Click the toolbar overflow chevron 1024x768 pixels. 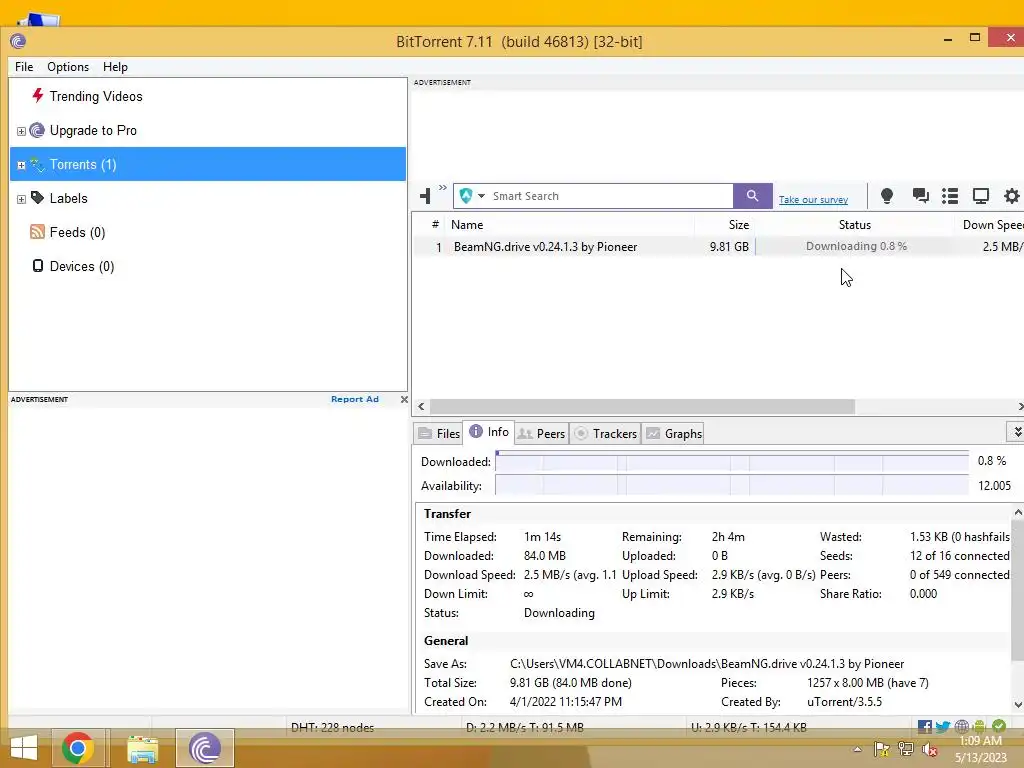coord(443,188)
